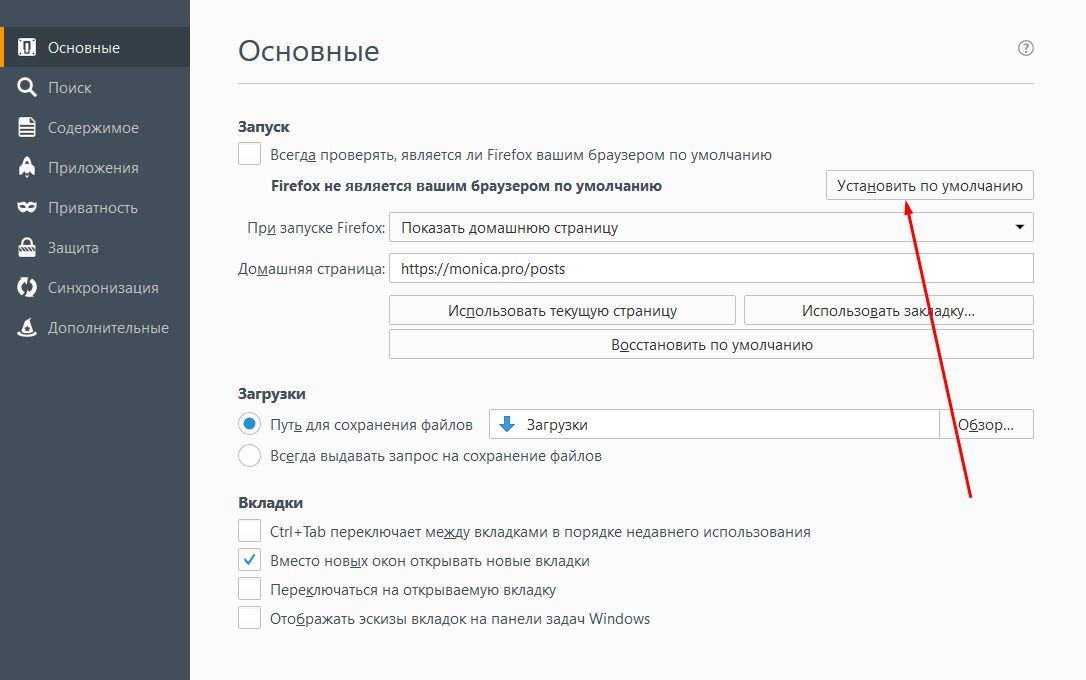Image resolution: width=1086 pixels, height=680 pixels.
Task: Click the Защита lock icon
Action: pyautogui.click(x=26, y=247)
